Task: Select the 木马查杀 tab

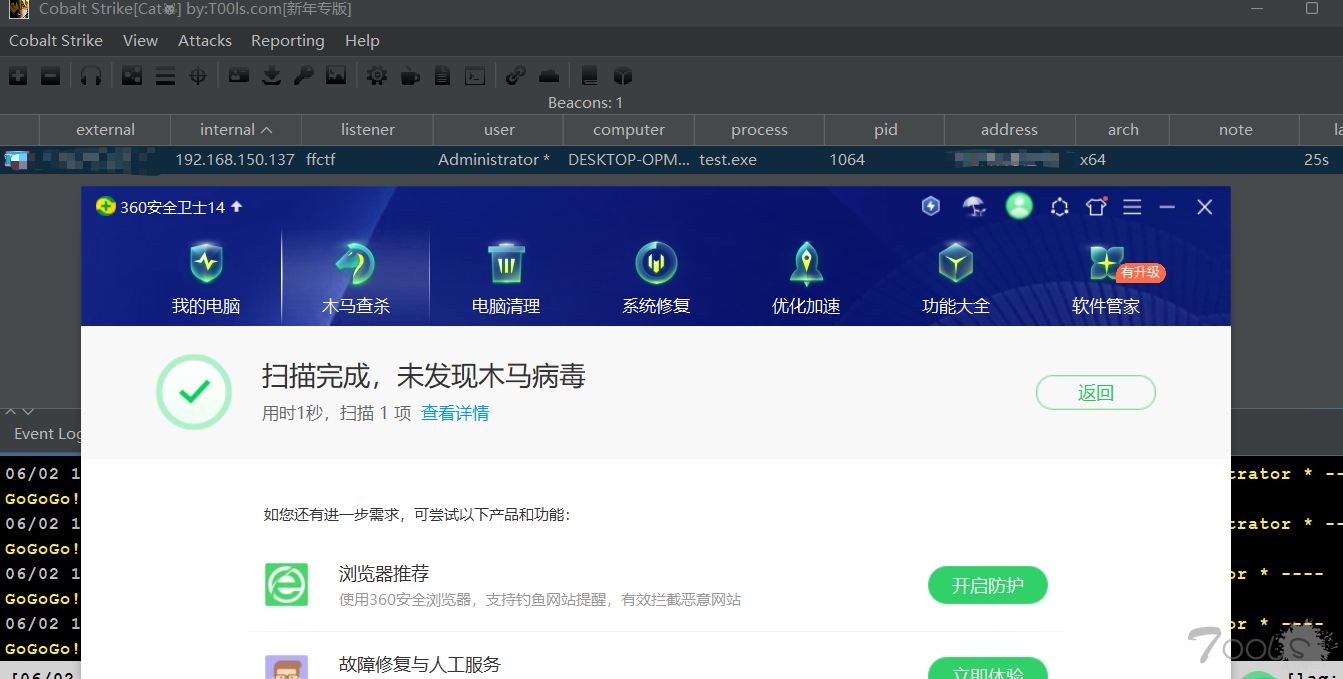Action: click(356, 277)
